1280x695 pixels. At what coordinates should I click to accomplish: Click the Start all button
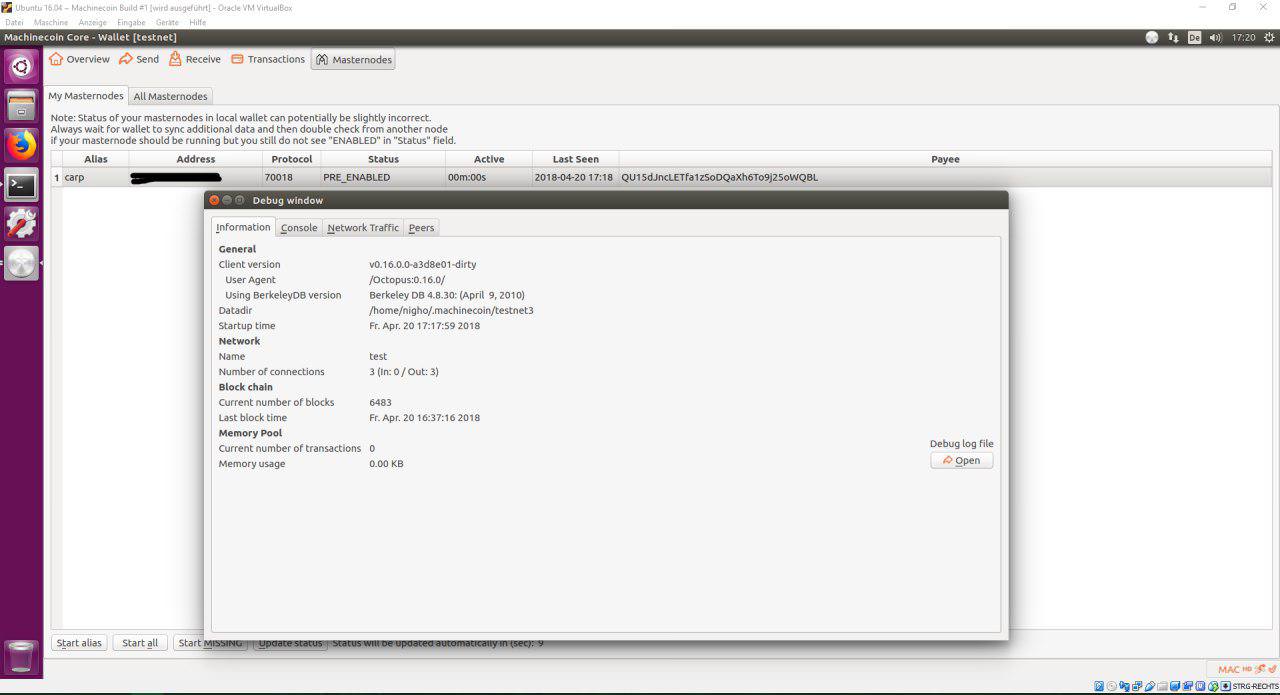[140, 643]
